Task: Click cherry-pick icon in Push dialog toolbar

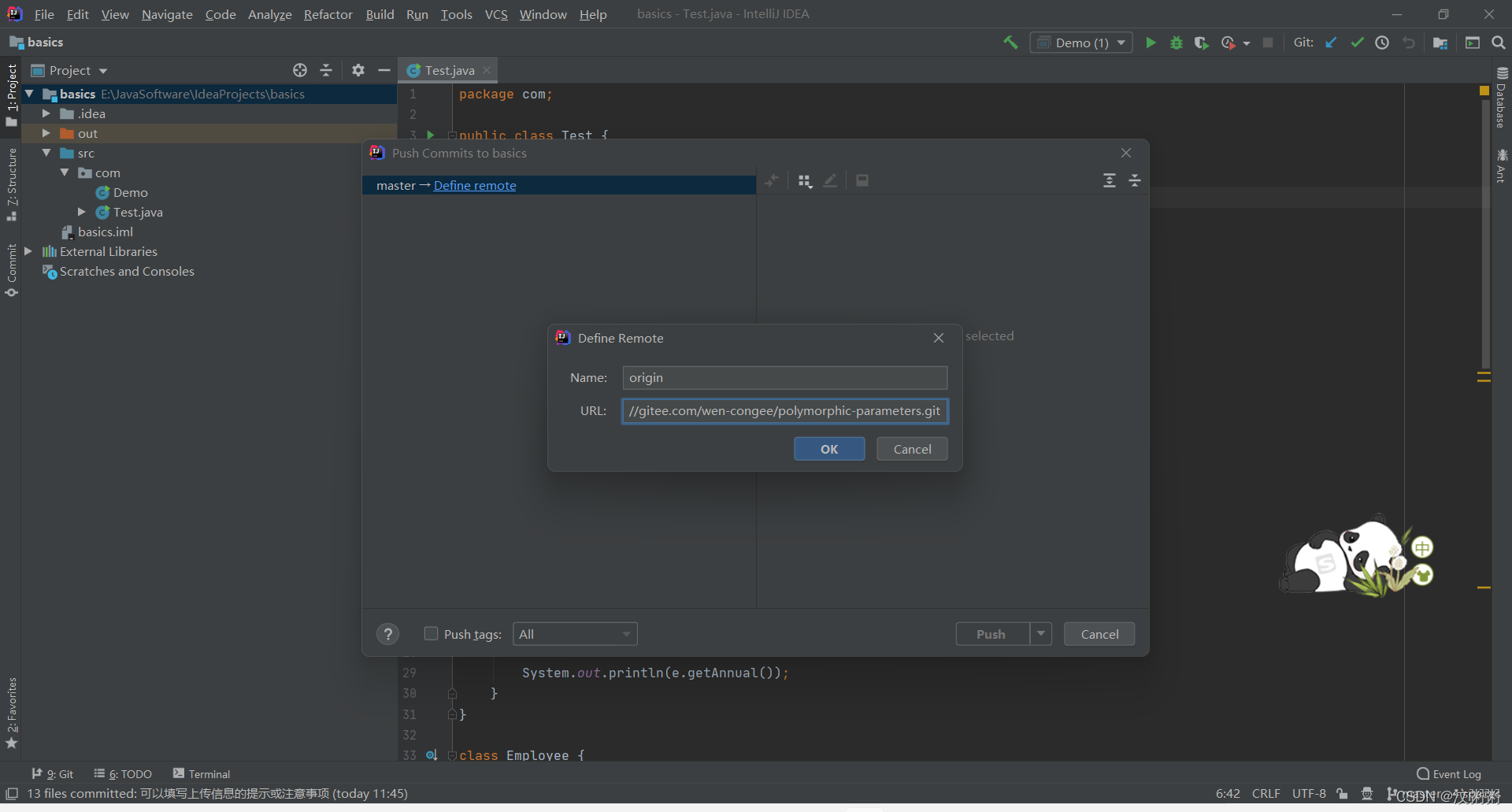Action: point(772,180)
